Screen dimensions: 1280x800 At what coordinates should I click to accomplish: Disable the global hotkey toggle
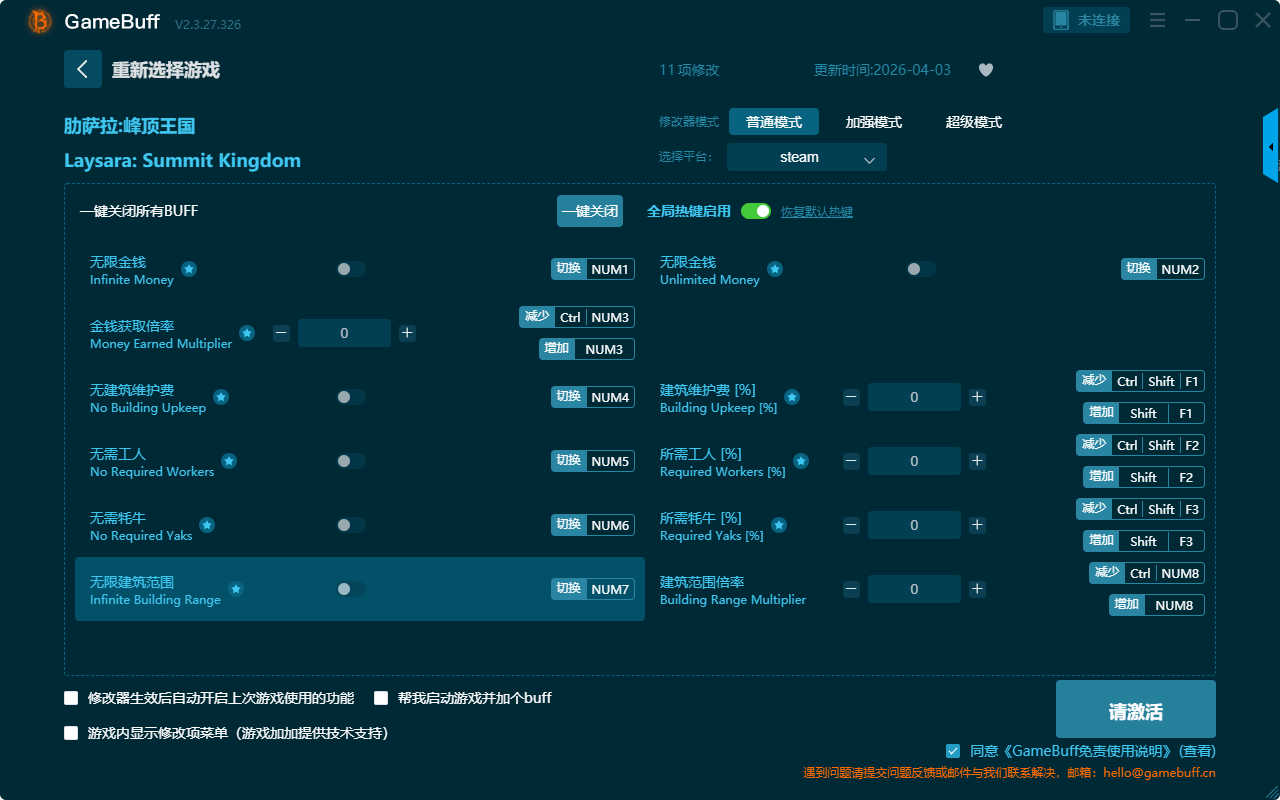click(x=756, y=211)
